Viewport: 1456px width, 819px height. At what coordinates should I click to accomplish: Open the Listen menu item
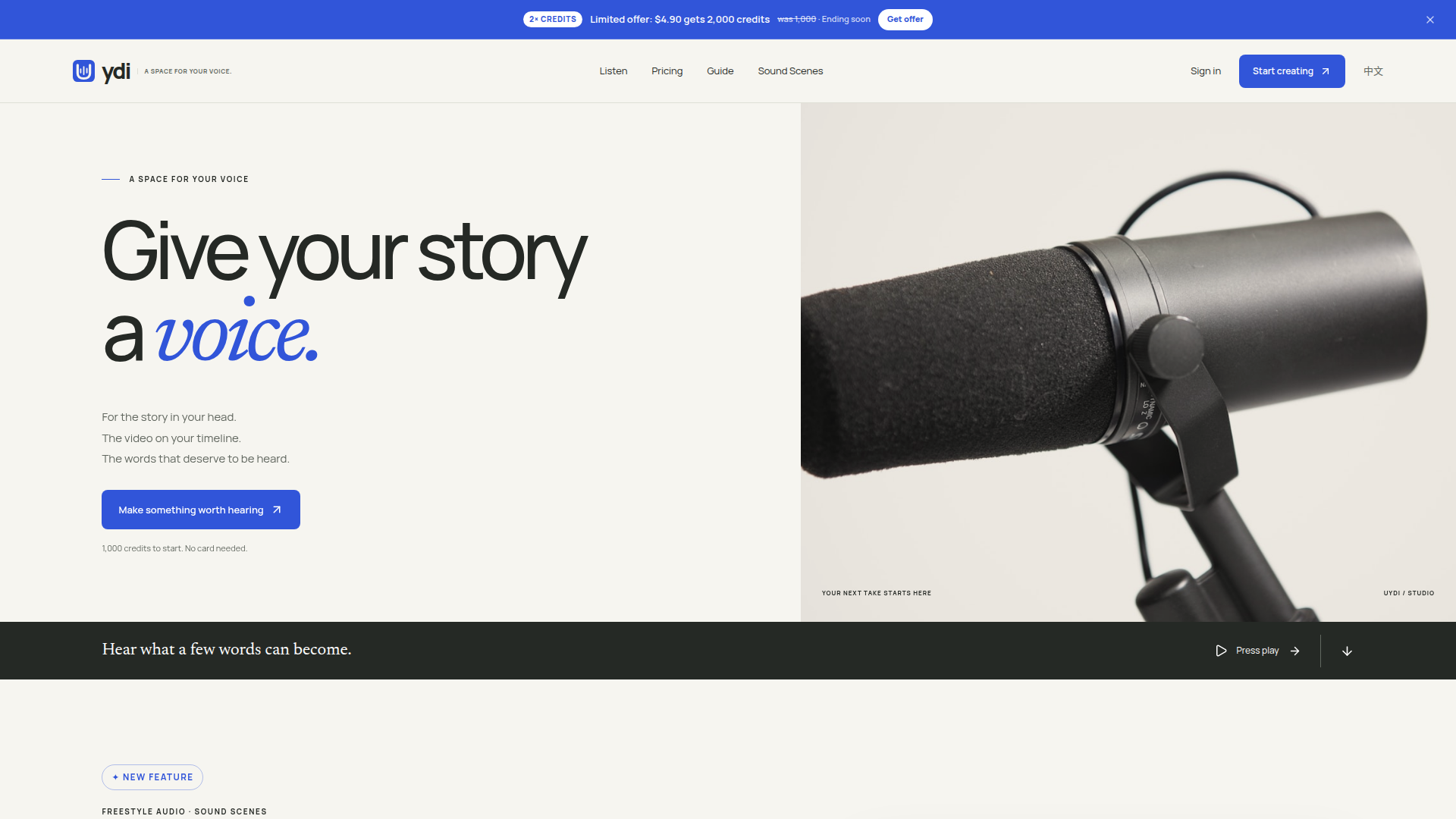tap(613, 71)
